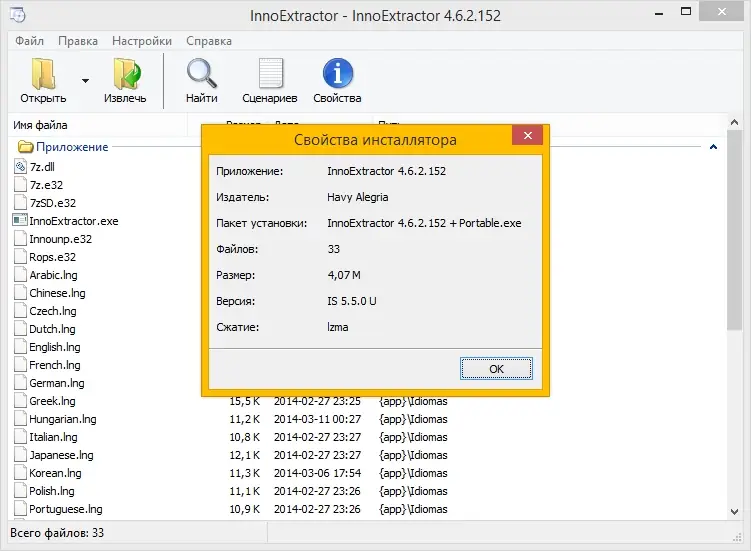Image resolution: width=751 pixels, height=551 pixels.
Task: Click the Свойства info icon
Action: (x=338, y=74)
